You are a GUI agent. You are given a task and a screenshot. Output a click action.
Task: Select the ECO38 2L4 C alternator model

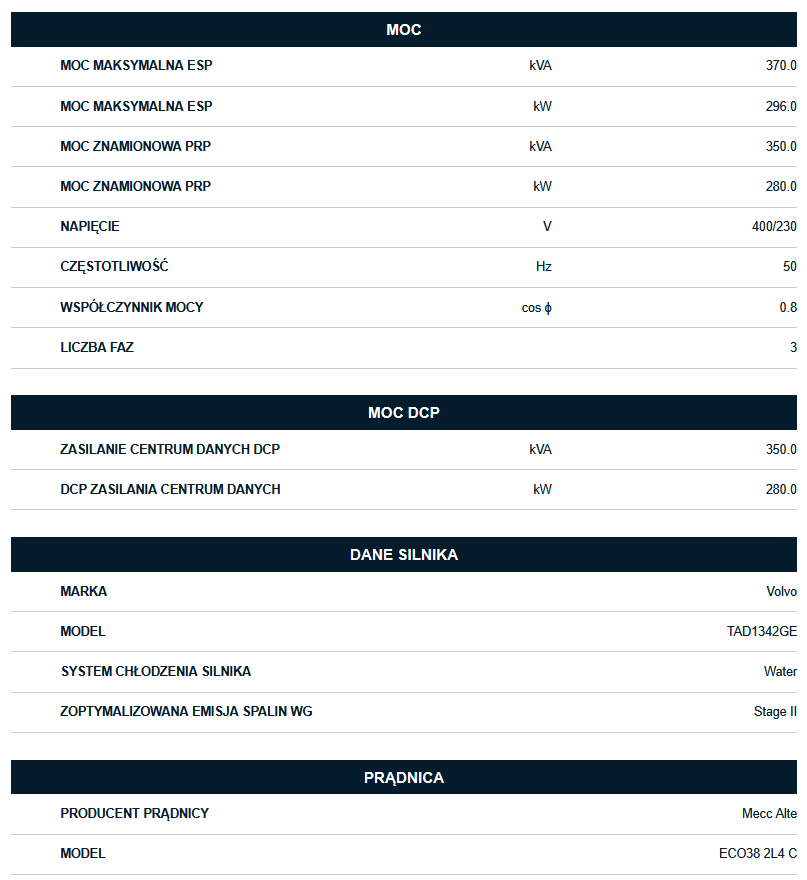(757, 854)
